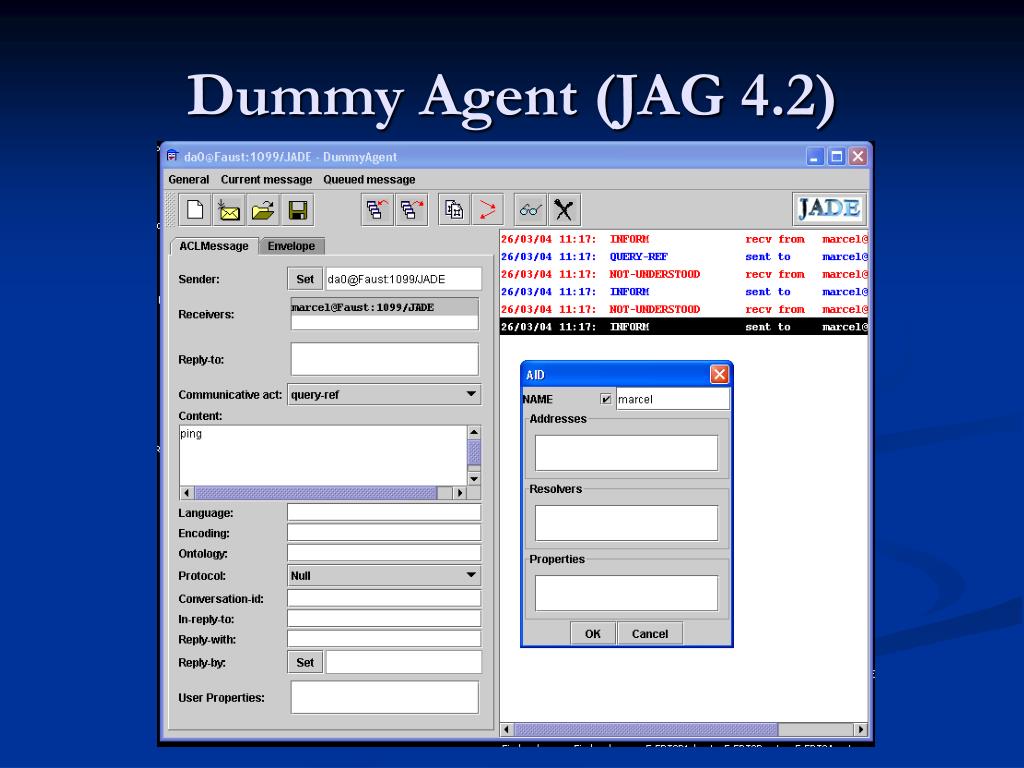Click the Content scroll down arrow
Screen dimensions: 1024x768
(x=474, y=479)
